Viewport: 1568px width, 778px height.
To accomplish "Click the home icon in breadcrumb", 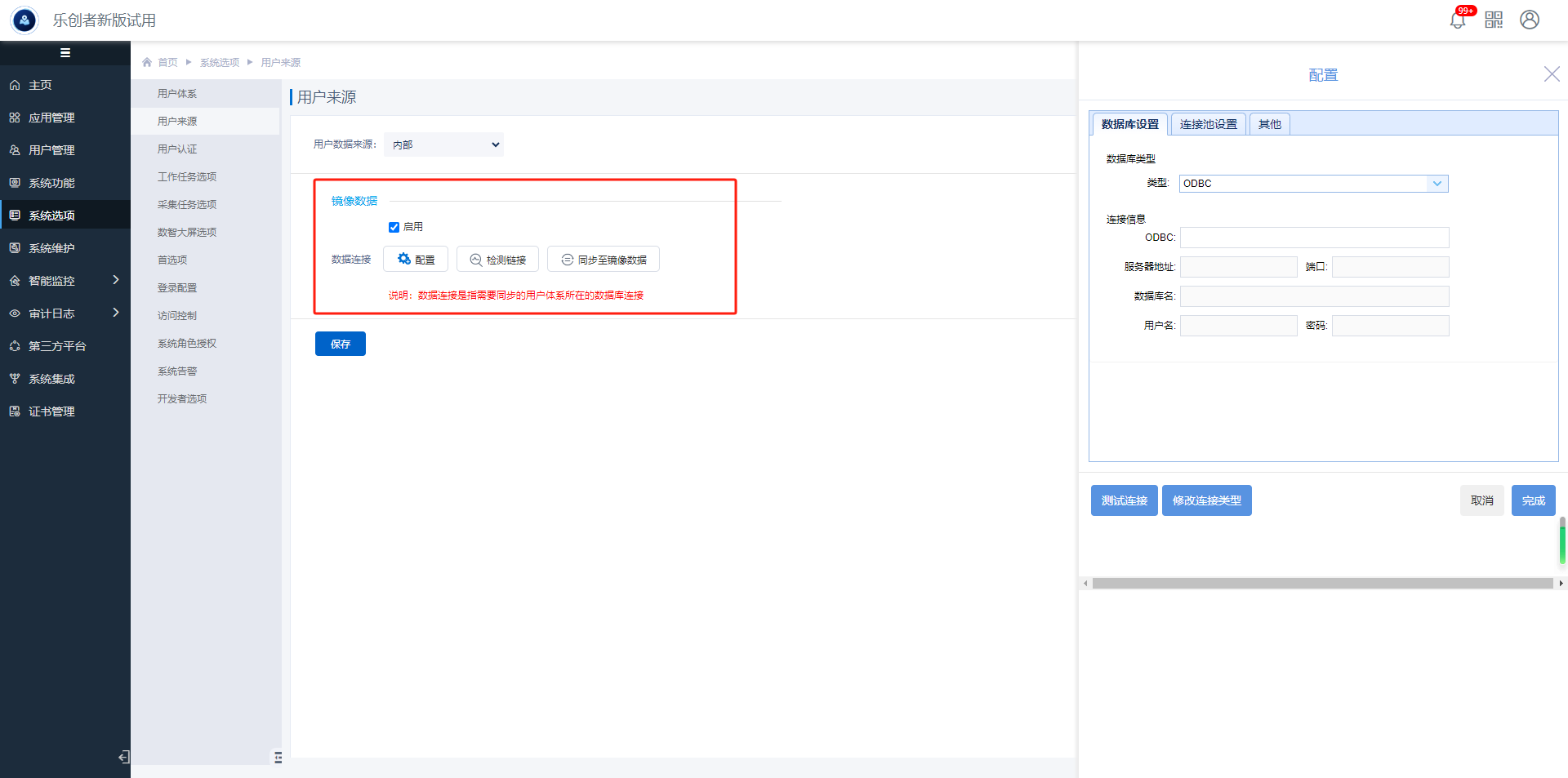I will (147, 62).
